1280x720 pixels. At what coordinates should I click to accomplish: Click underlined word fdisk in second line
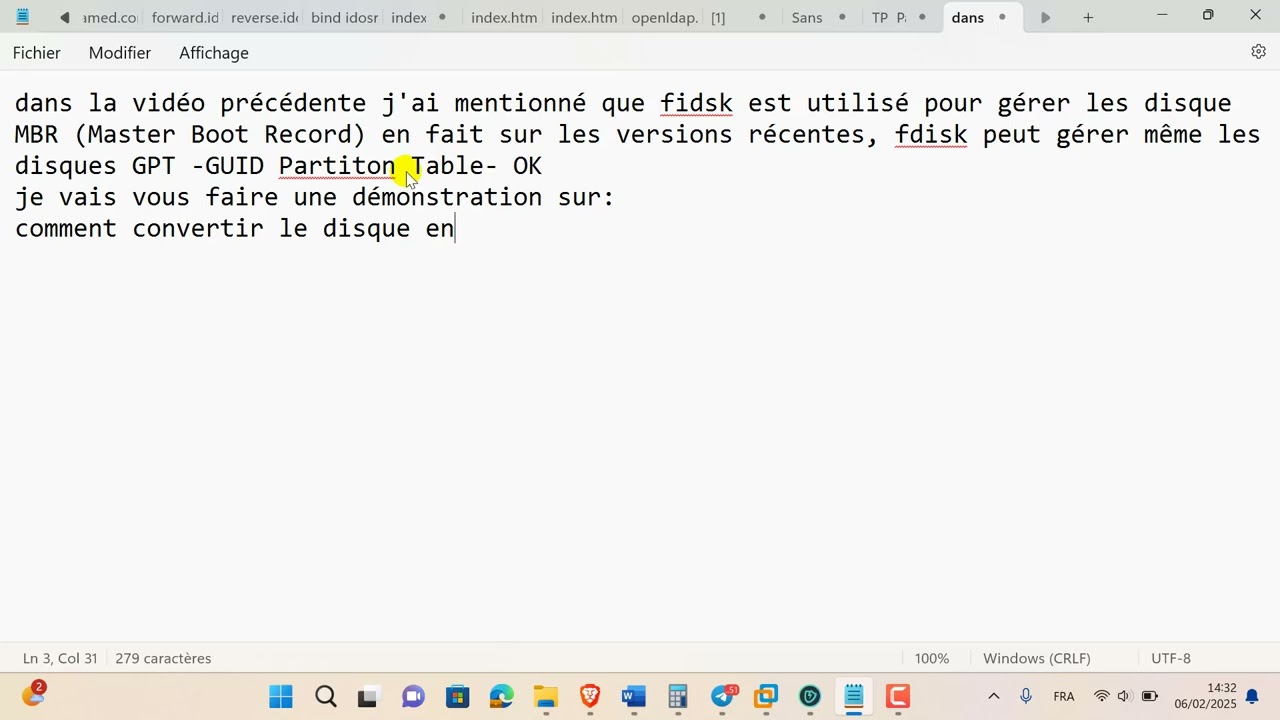[x=931, y=134]
